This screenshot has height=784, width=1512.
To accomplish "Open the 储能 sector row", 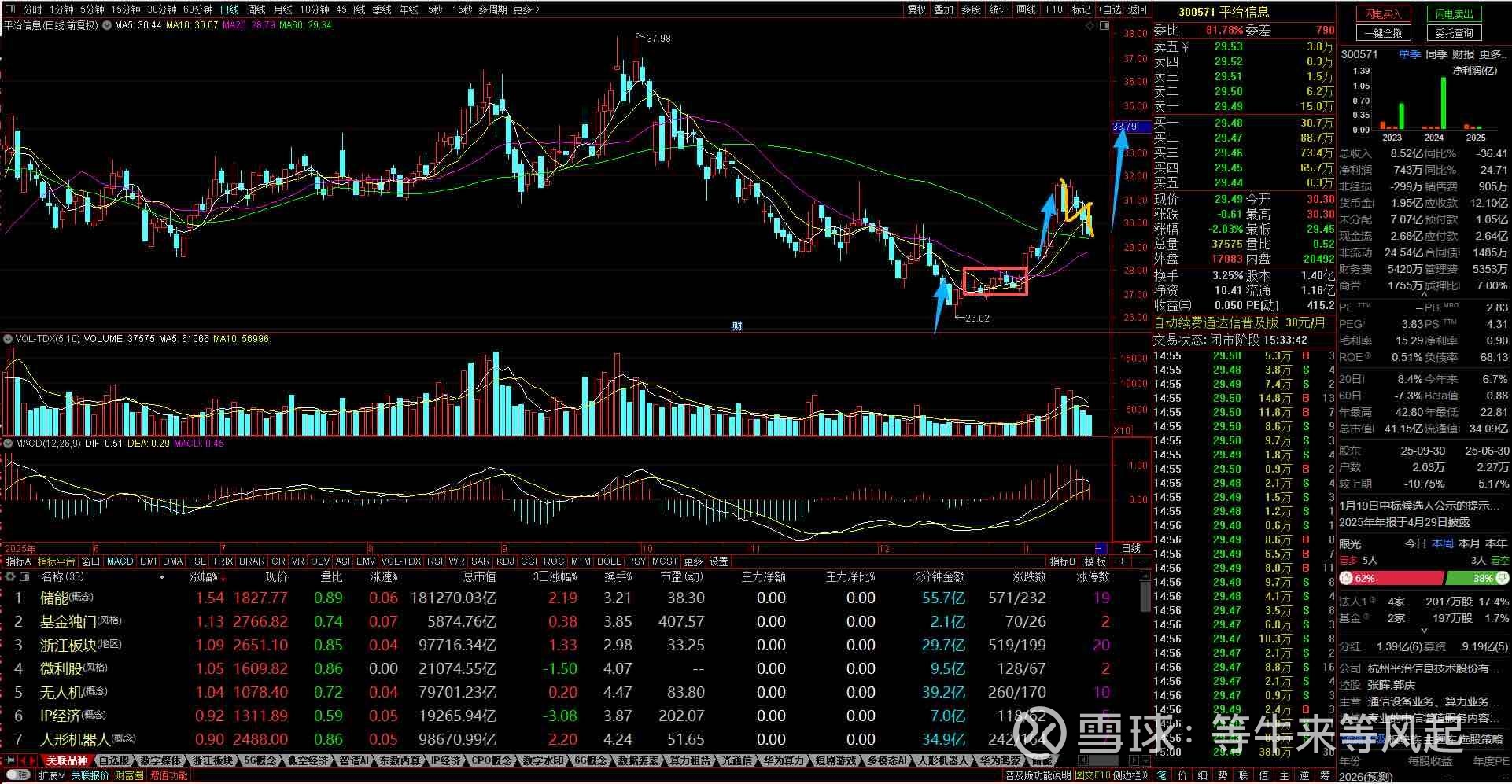I will (572, 598).
